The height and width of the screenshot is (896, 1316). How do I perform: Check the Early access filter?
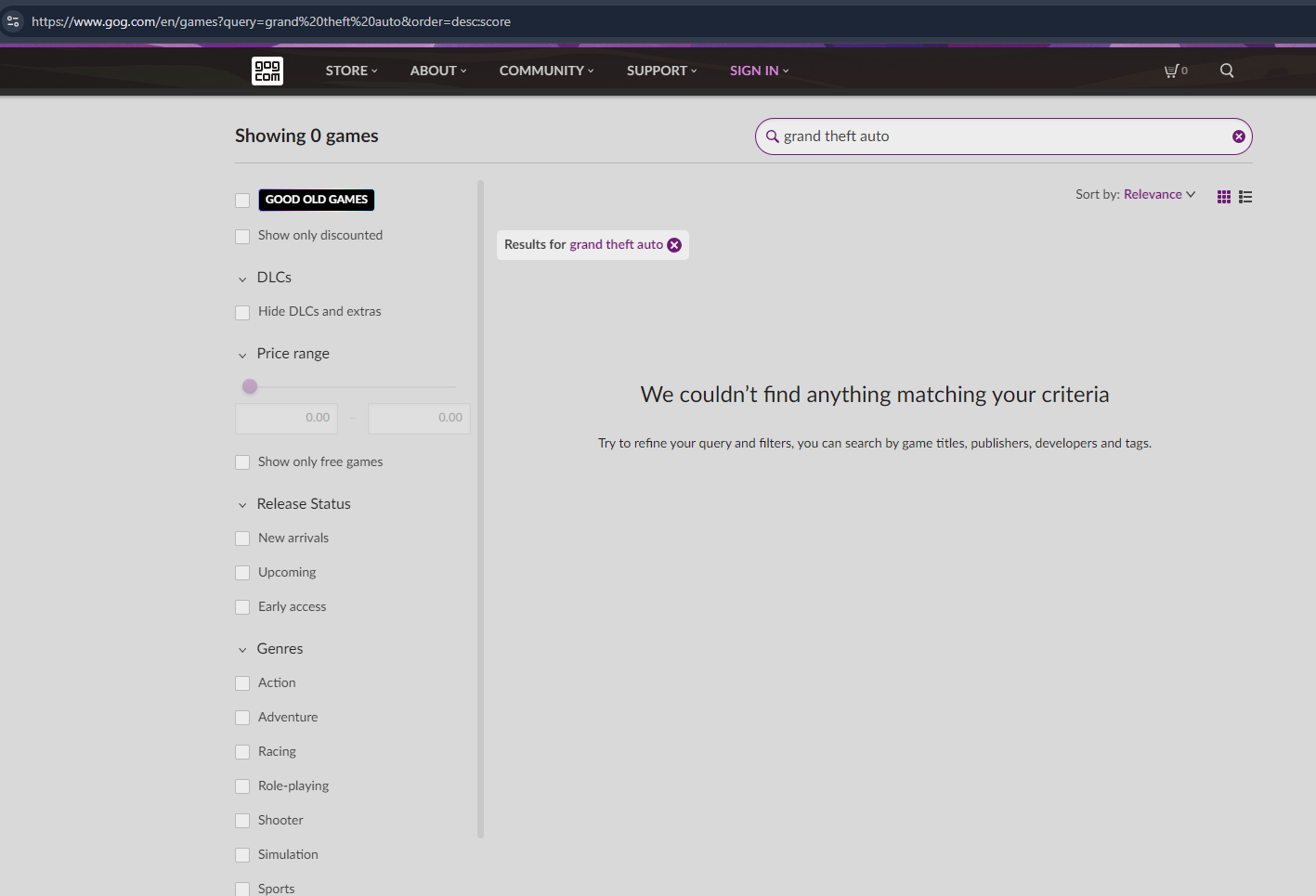click(x=242, y=607)
